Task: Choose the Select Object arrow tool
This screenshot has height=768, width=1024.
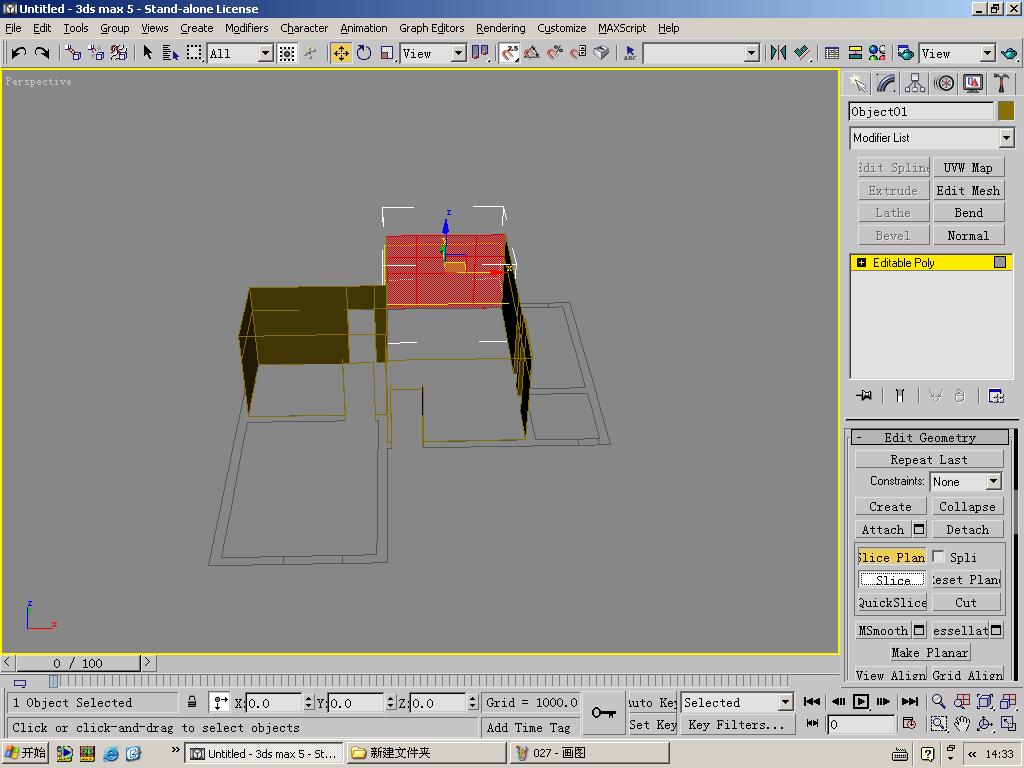Action: coord(148,53)
